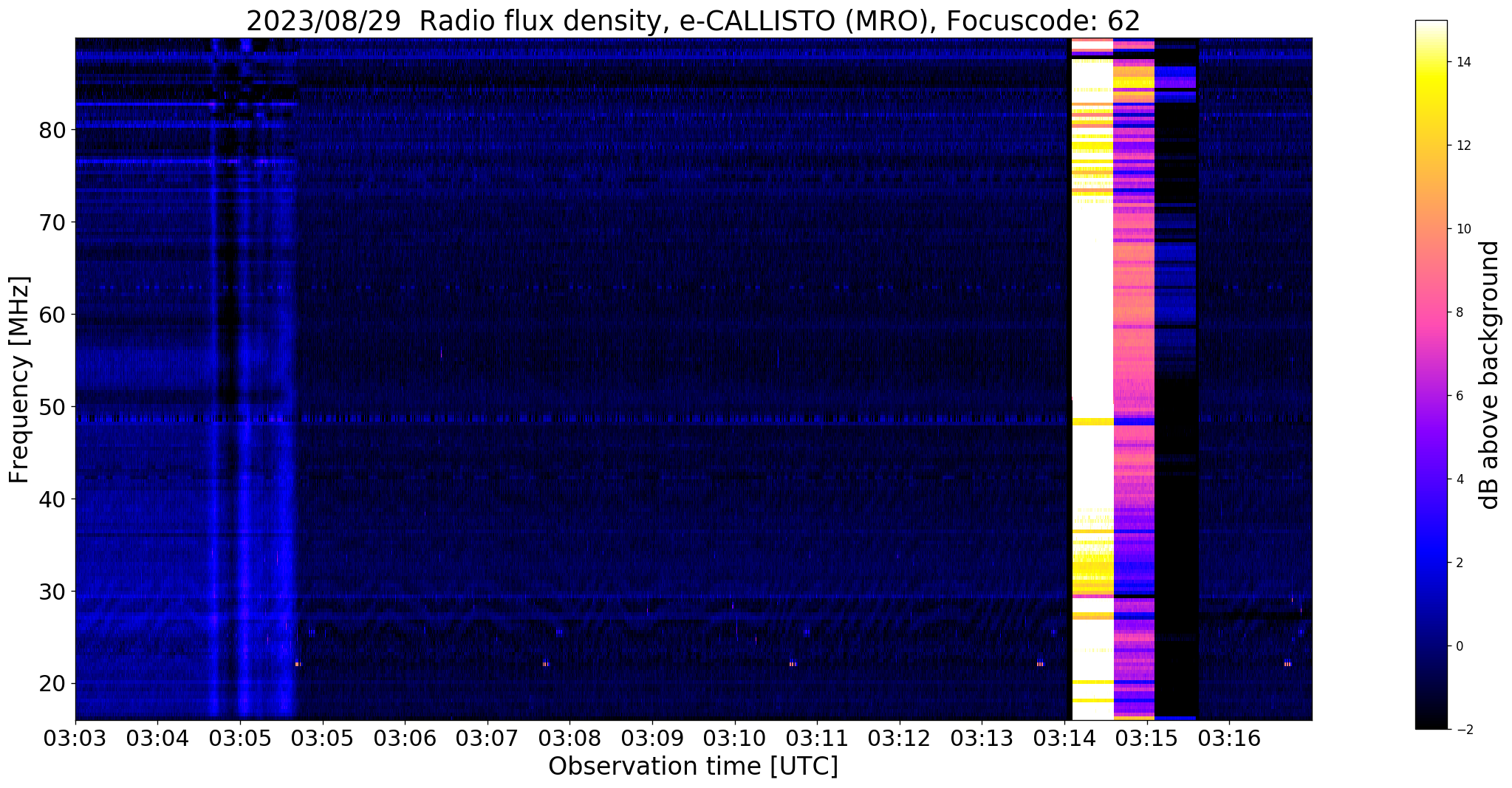
Task: Click the 03:09 time tick label
Action: (x=652, y=739)
